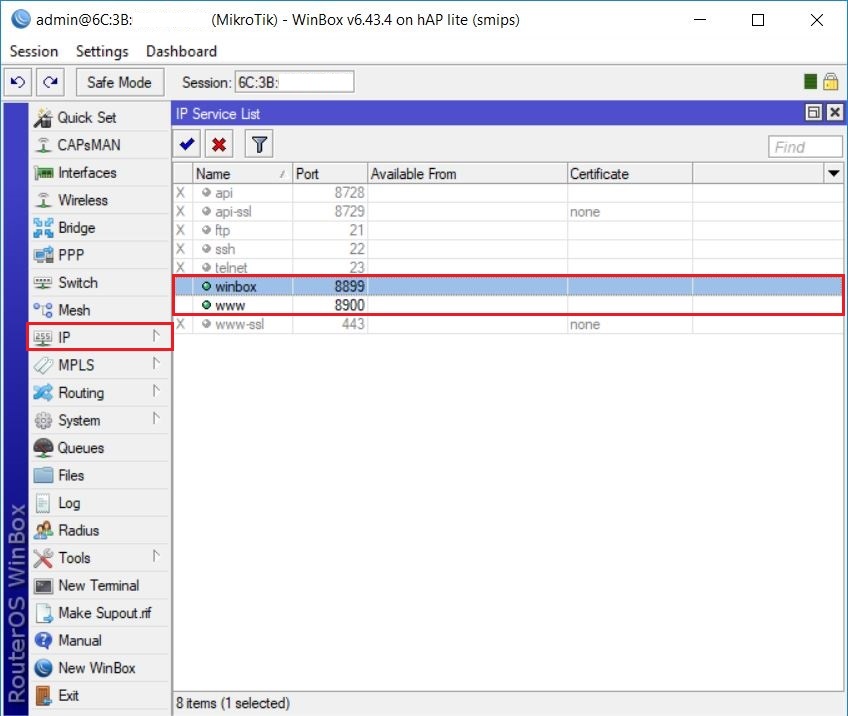Image resolution: width=848 pixels, height=716 pixels.
Task: Close the IP Service List panel
Action: pyautogui.click(x=835, y=112)
